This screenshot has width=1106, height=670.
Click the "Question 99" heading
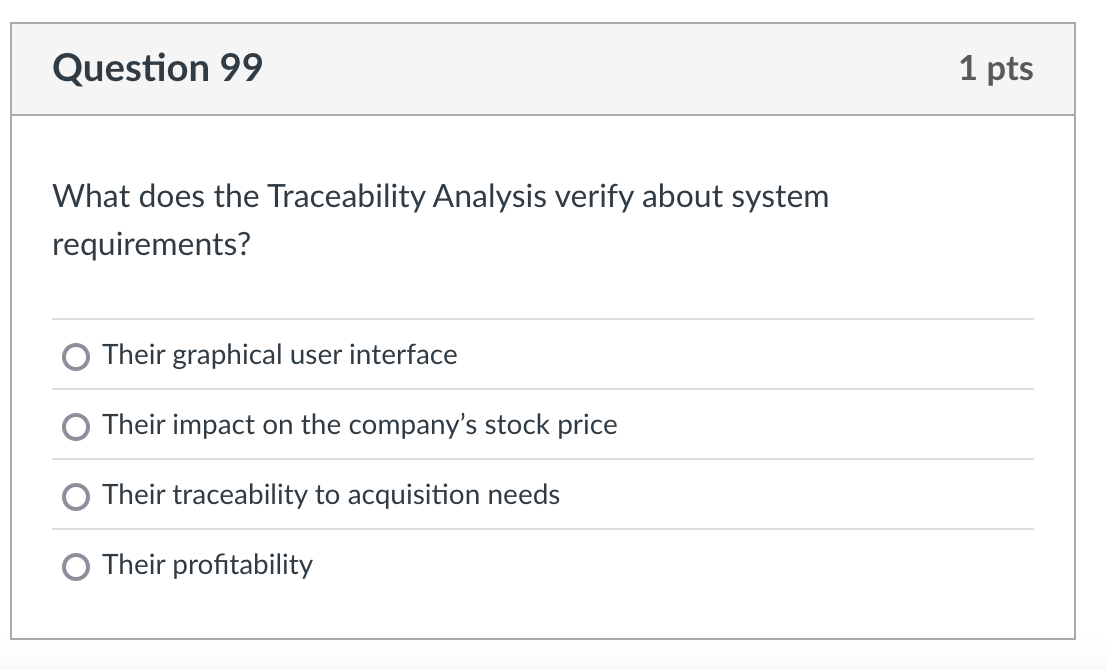point(158,68)
